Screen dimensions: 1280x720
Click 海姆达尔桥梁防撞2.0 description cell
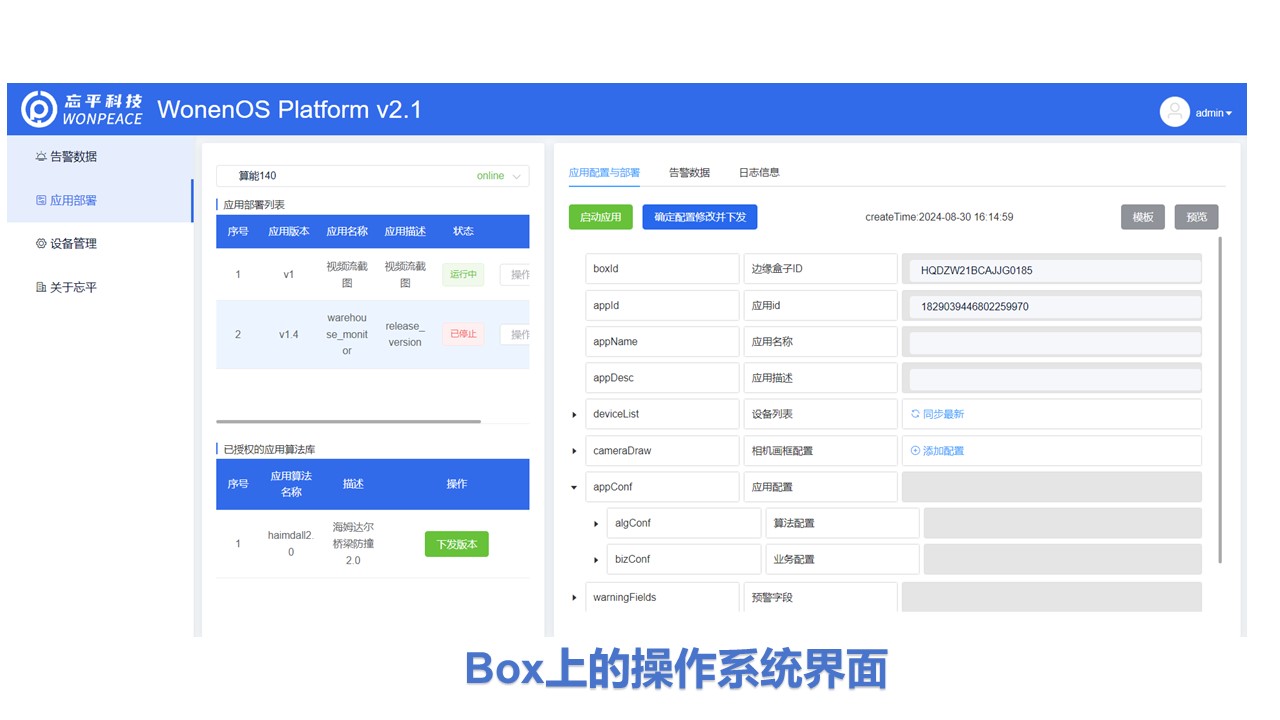[353, 544]
